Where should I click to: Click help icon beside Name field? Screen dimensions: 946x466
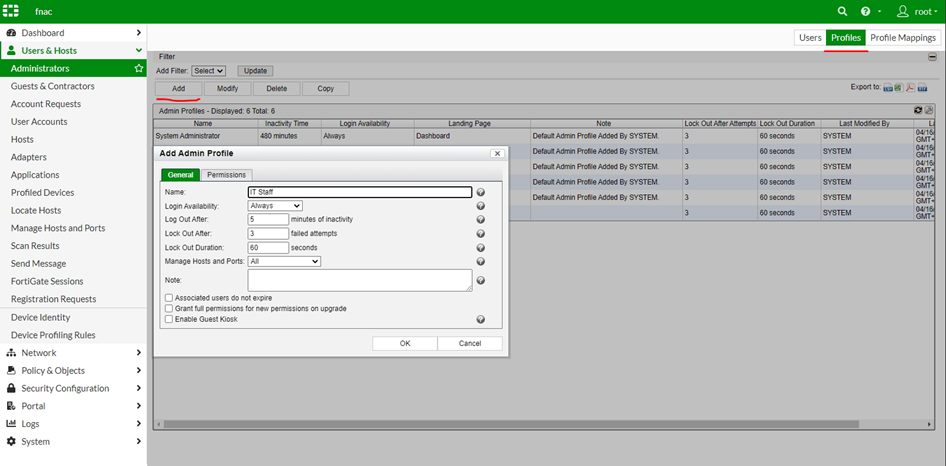pos(481,192)
